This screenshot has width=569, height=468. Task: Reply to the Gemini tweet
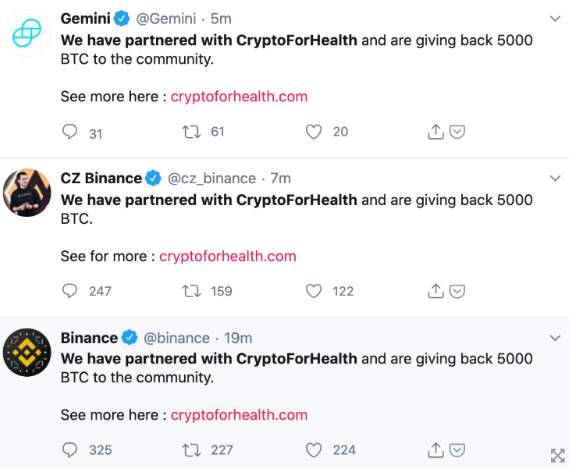point(69,132)
